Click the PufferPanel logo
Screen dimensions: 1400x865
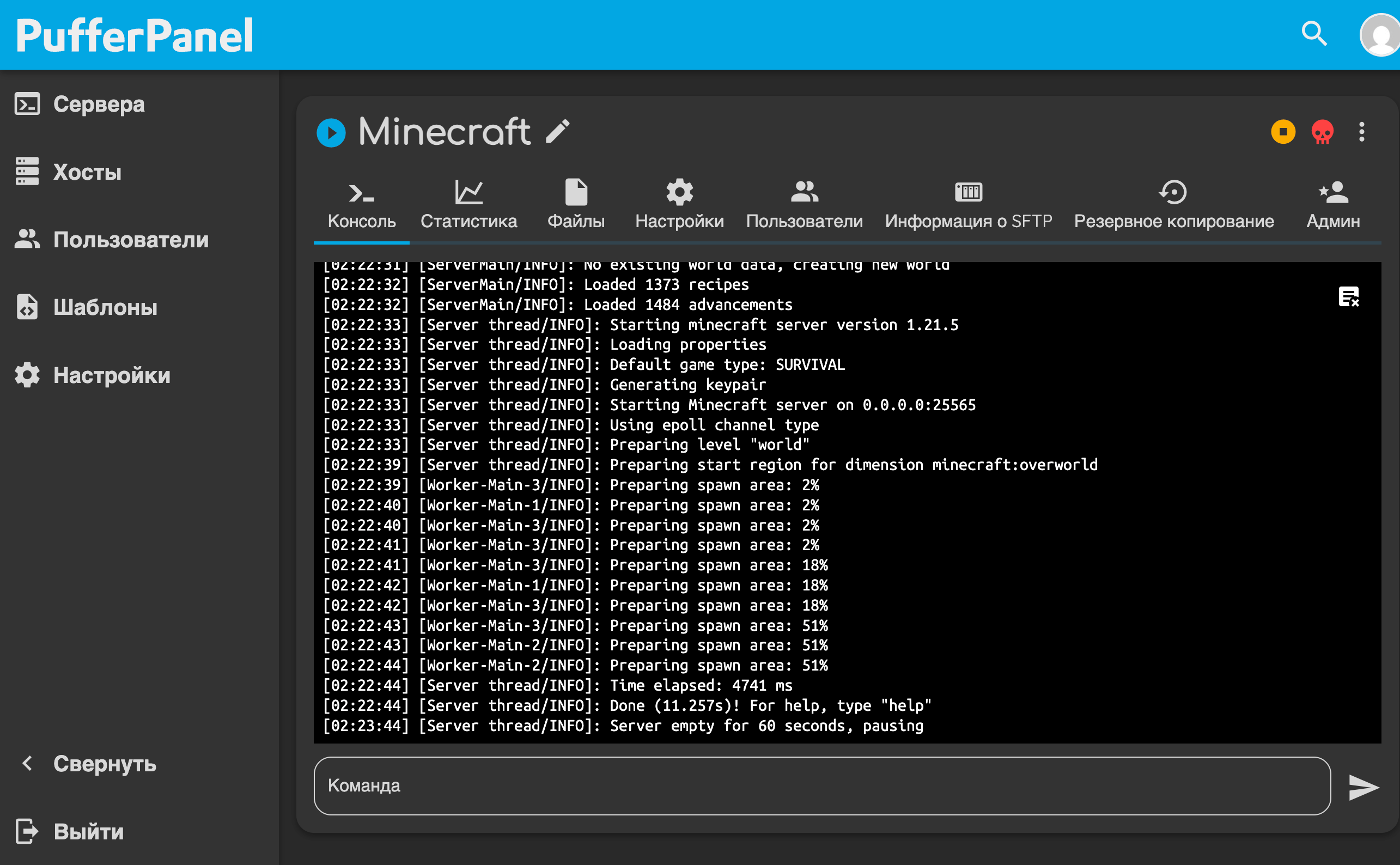pos(135,35)
